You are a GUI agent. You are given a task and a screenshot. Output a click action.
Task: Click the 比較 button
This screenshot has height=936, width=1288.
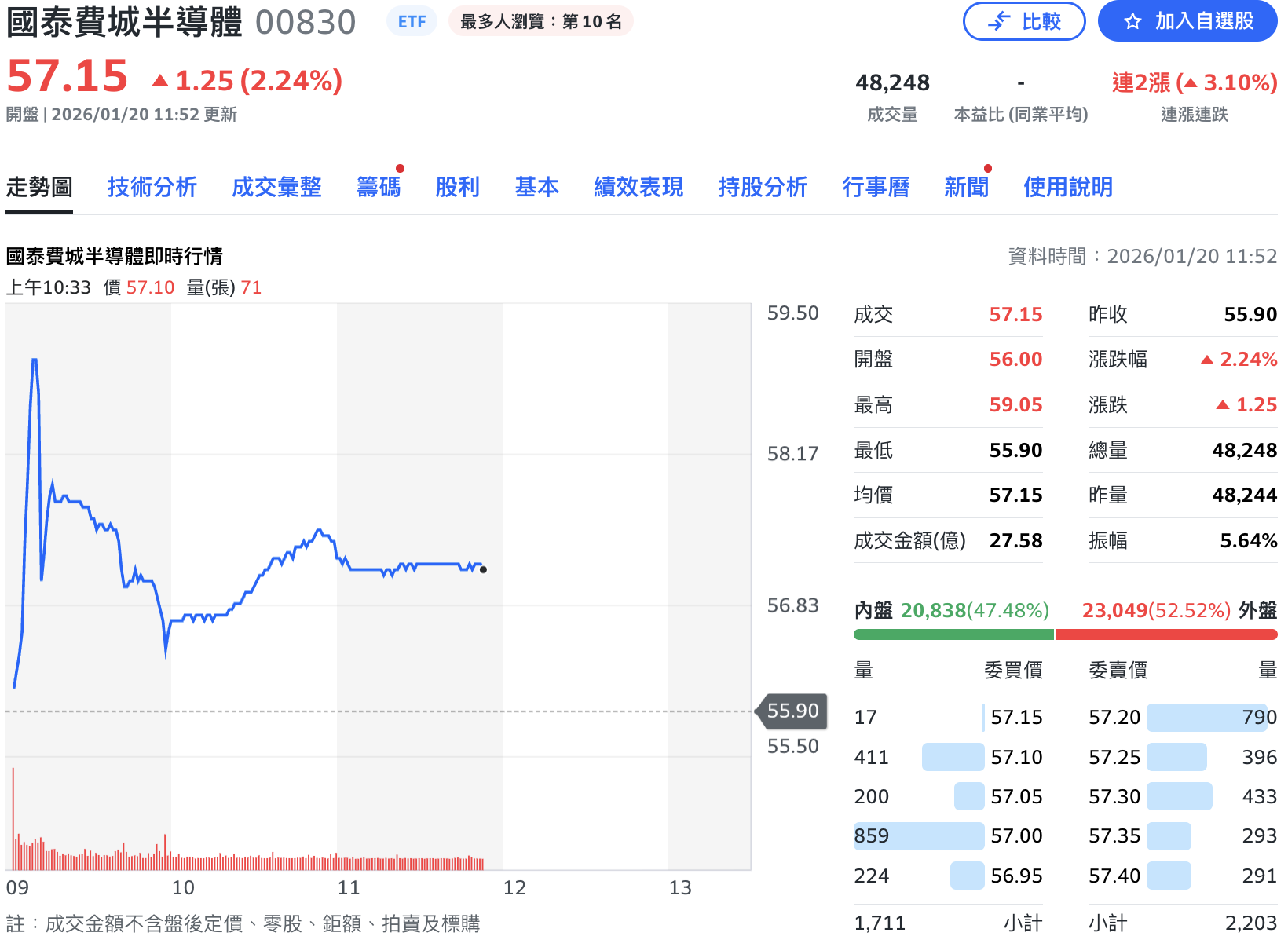tap(1024, 21)
